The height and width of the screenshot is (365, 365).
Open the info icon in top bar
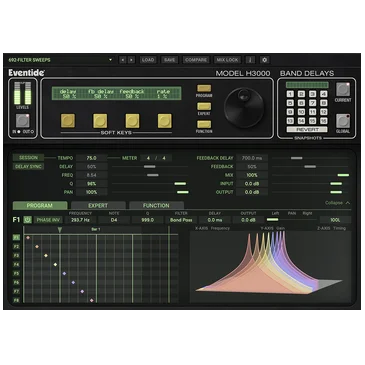point(250,60)
